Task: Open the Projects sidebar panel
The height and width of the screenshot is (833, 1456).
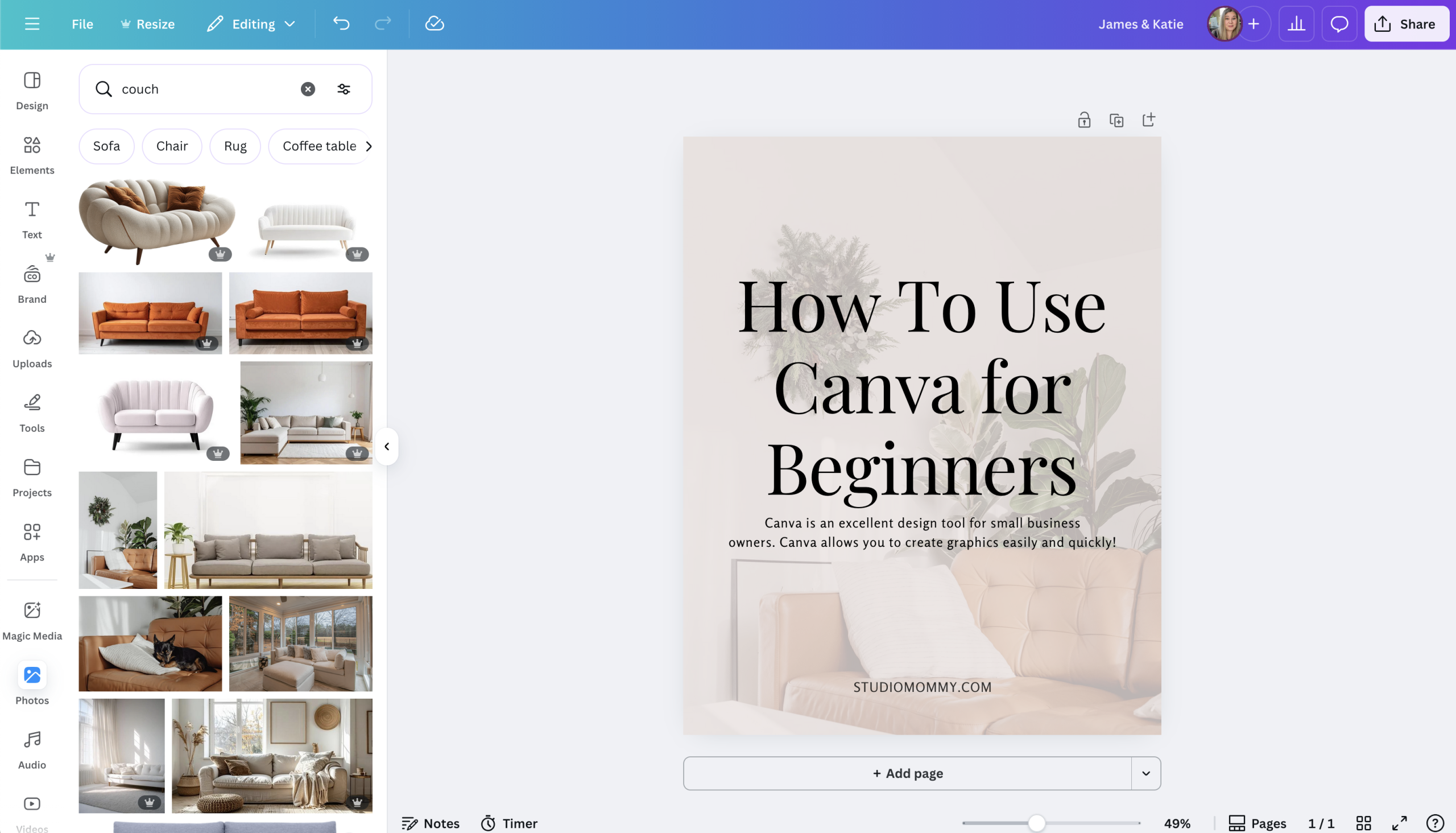Action: (32, 479)
